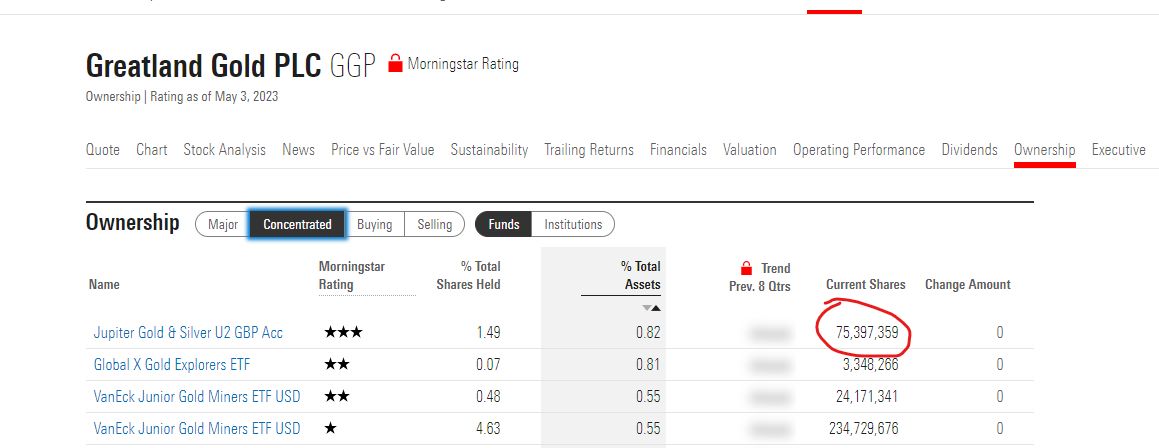
Task: Click the 0.81 total assets value
Action: 648,364
